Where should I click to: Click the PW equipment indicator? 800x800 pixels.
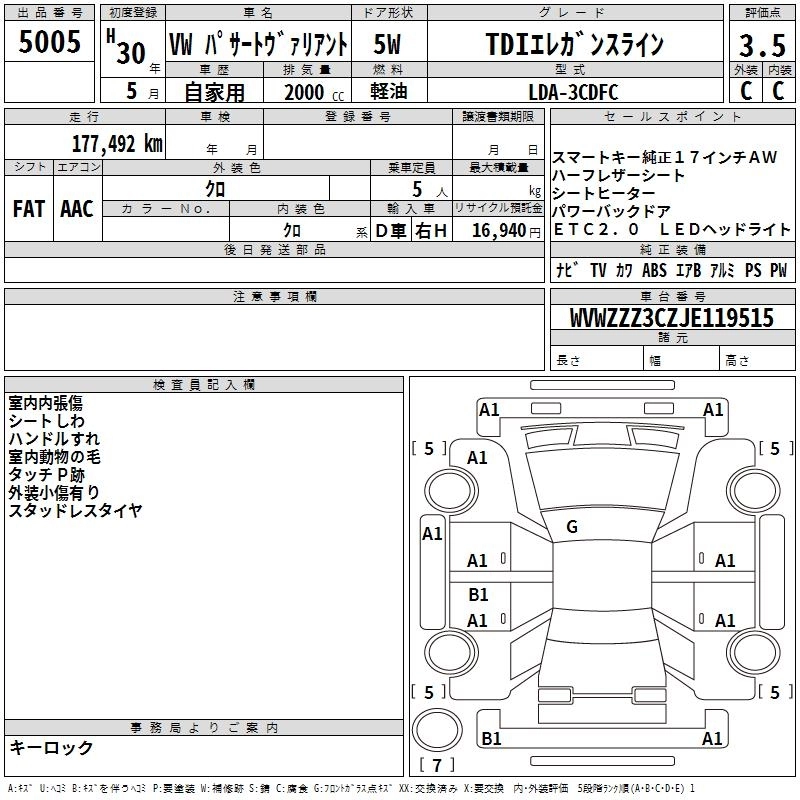point(778,270)
